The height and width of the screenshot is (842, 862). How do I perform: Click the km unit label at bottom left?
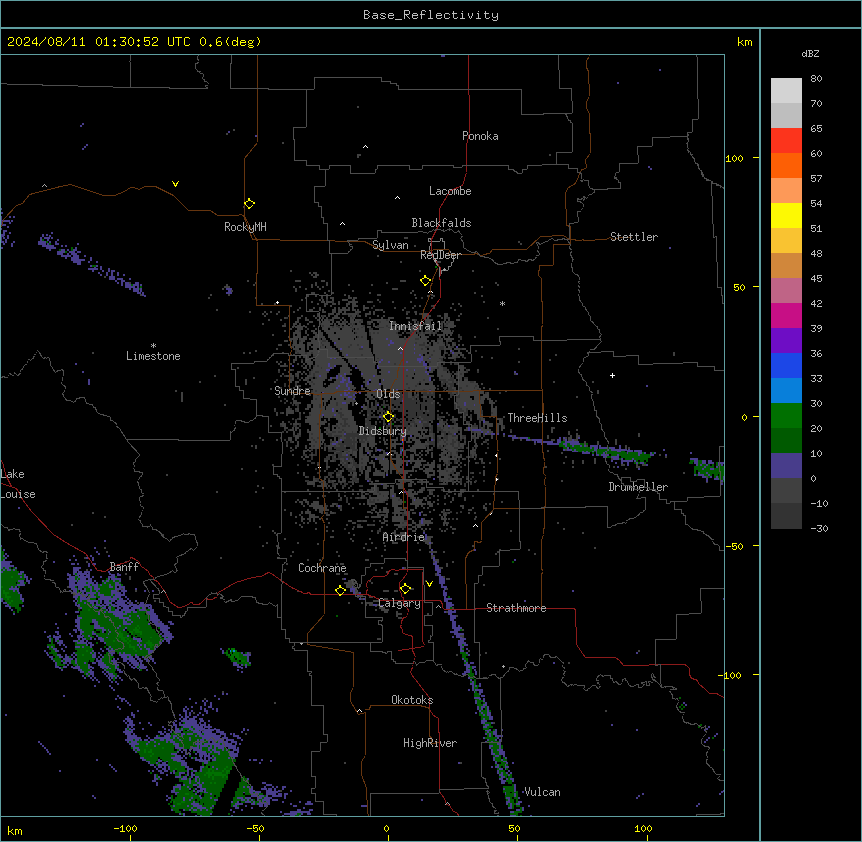(x=15, y=831)
